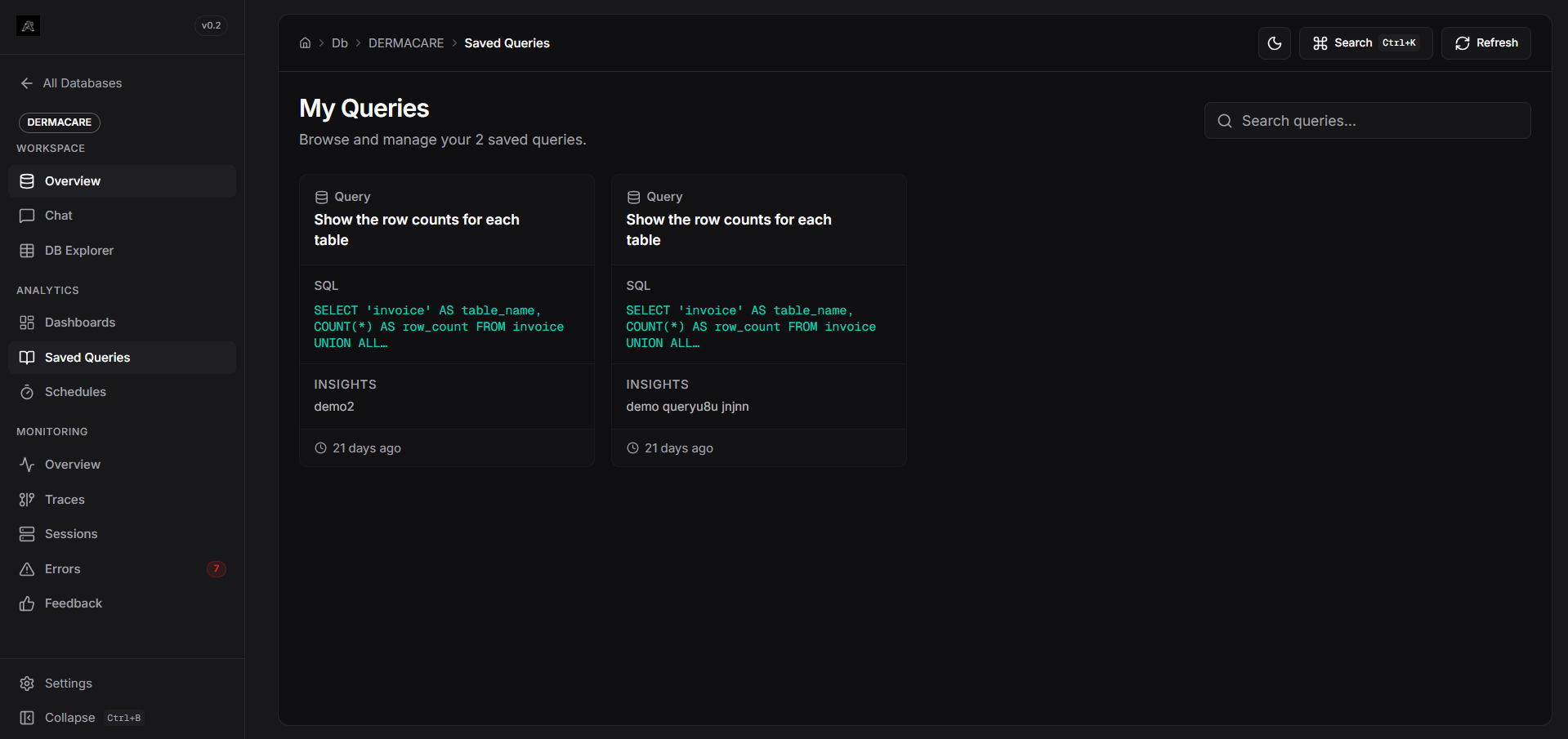Click the Refresh arrows icon

point(1463,43)
